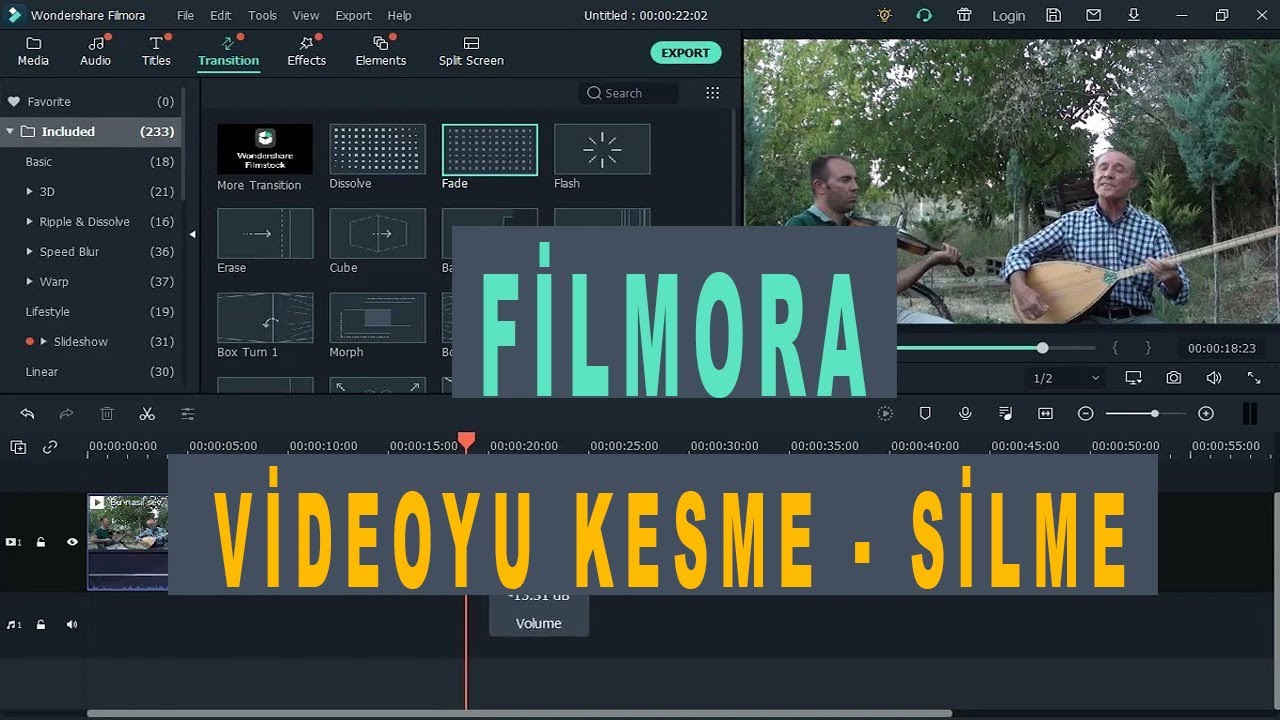Open the adjust sliders Edit icon

(187, 413)
